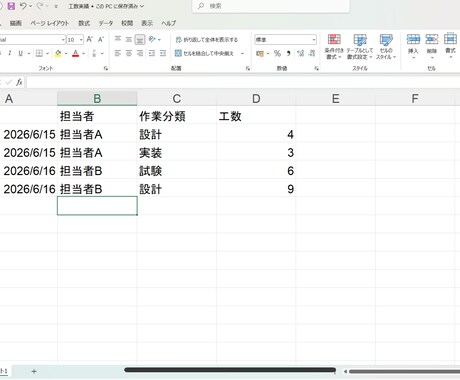Open the 数式 tab
This screenshot has height=380, width=460.
pos(84,23)
